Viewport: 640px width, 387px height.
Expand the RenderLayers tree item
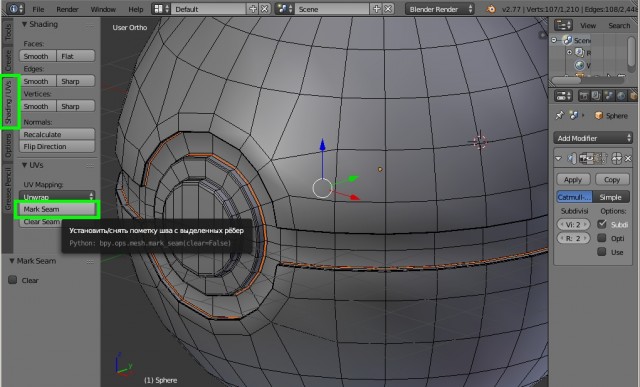[569, 52]
